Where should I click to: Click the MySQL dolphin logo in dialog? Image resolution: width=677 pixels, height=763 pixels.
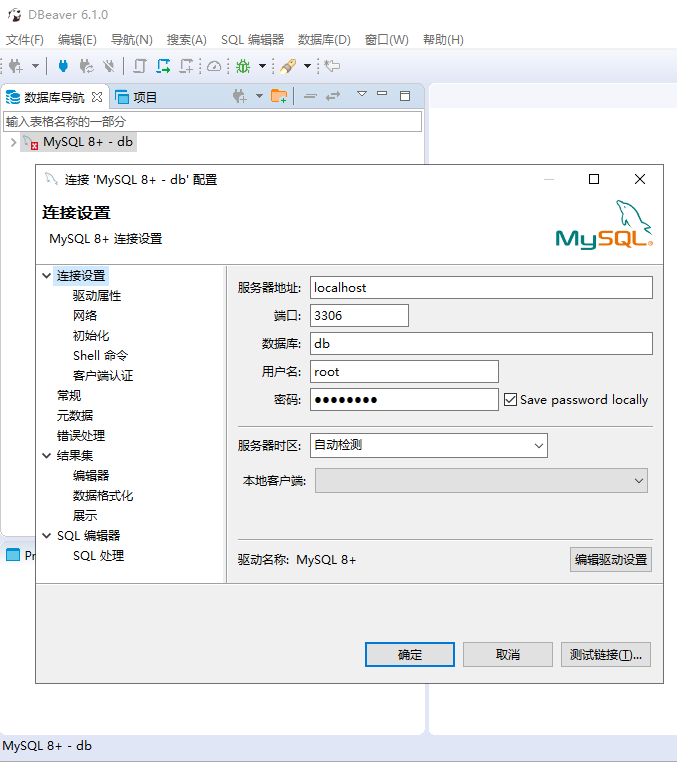[x=604, y=224]
